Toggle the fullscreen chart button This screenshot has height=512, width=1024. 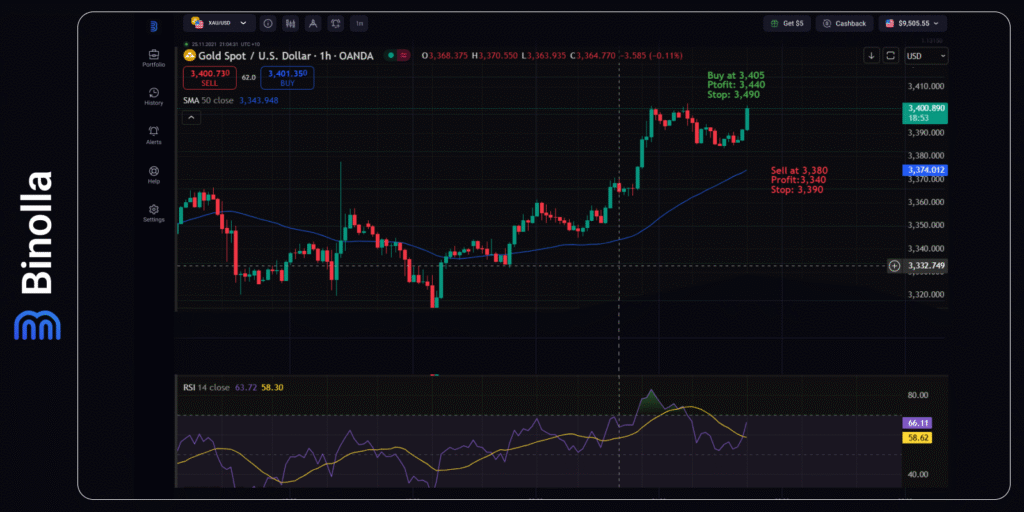point(890,56)
